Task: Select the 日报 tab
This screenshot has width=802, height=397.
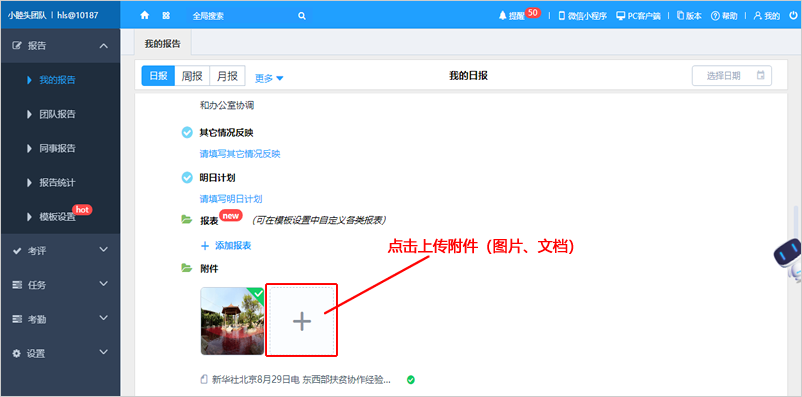Action: point(158,76)
